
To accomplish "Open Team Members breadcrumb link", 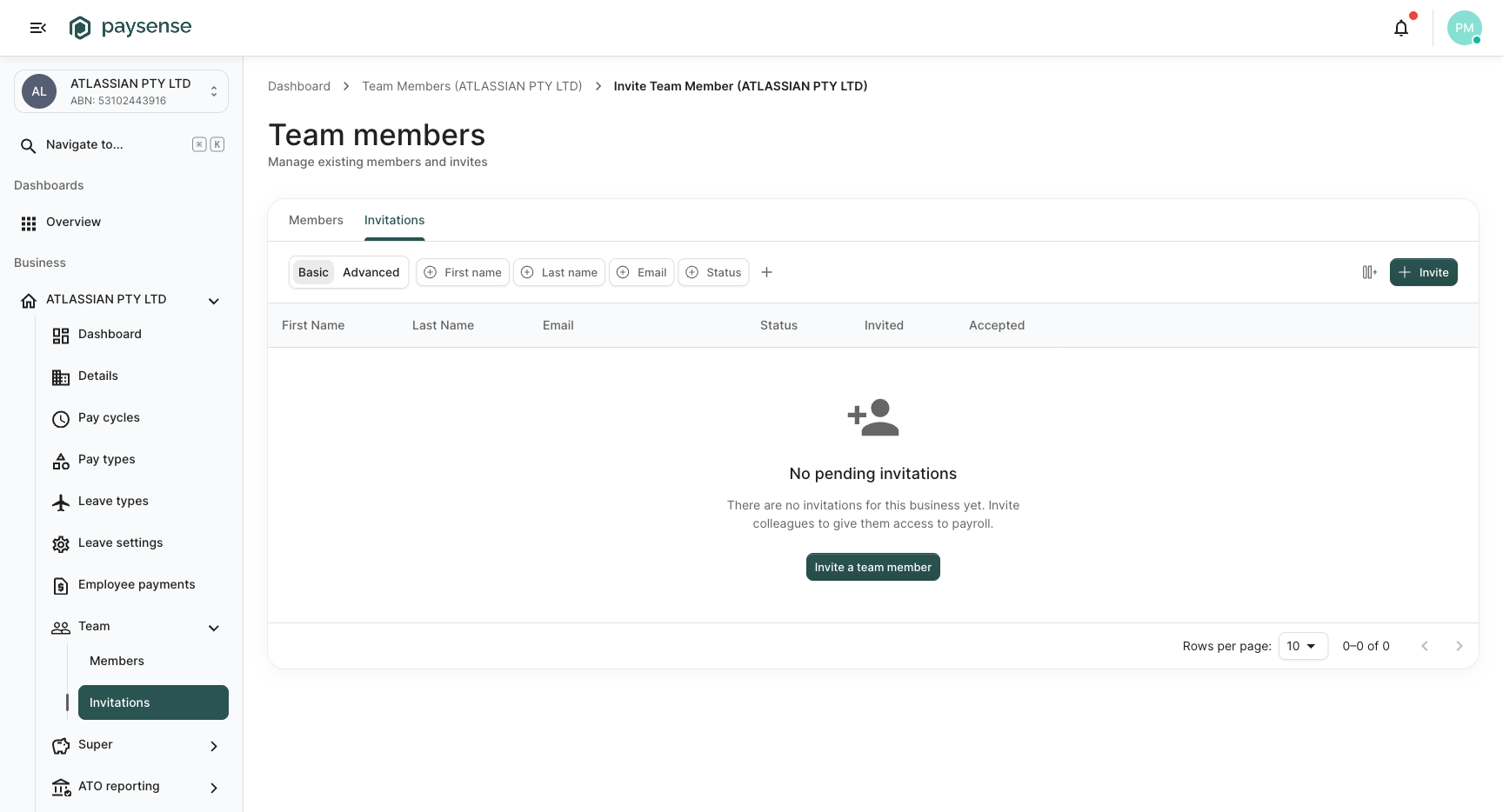I will coord(472,86).
